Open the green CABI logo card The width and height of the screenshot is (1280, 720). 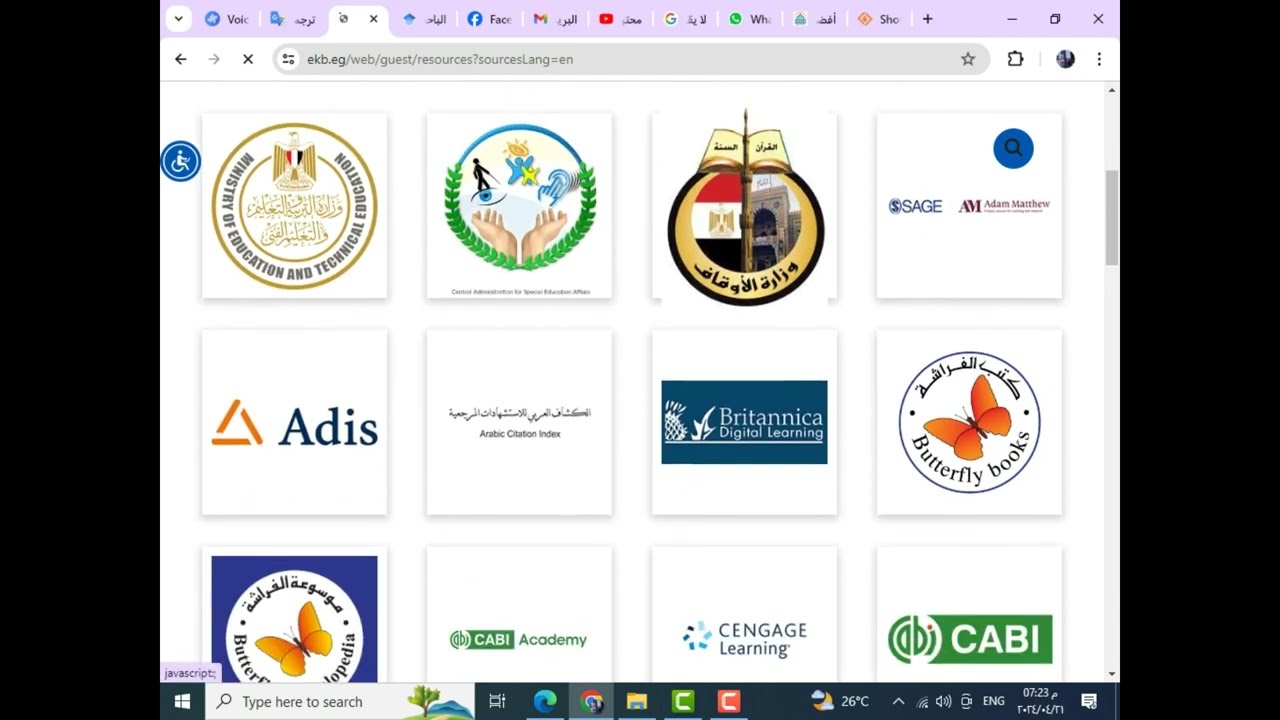click(969, 615)
